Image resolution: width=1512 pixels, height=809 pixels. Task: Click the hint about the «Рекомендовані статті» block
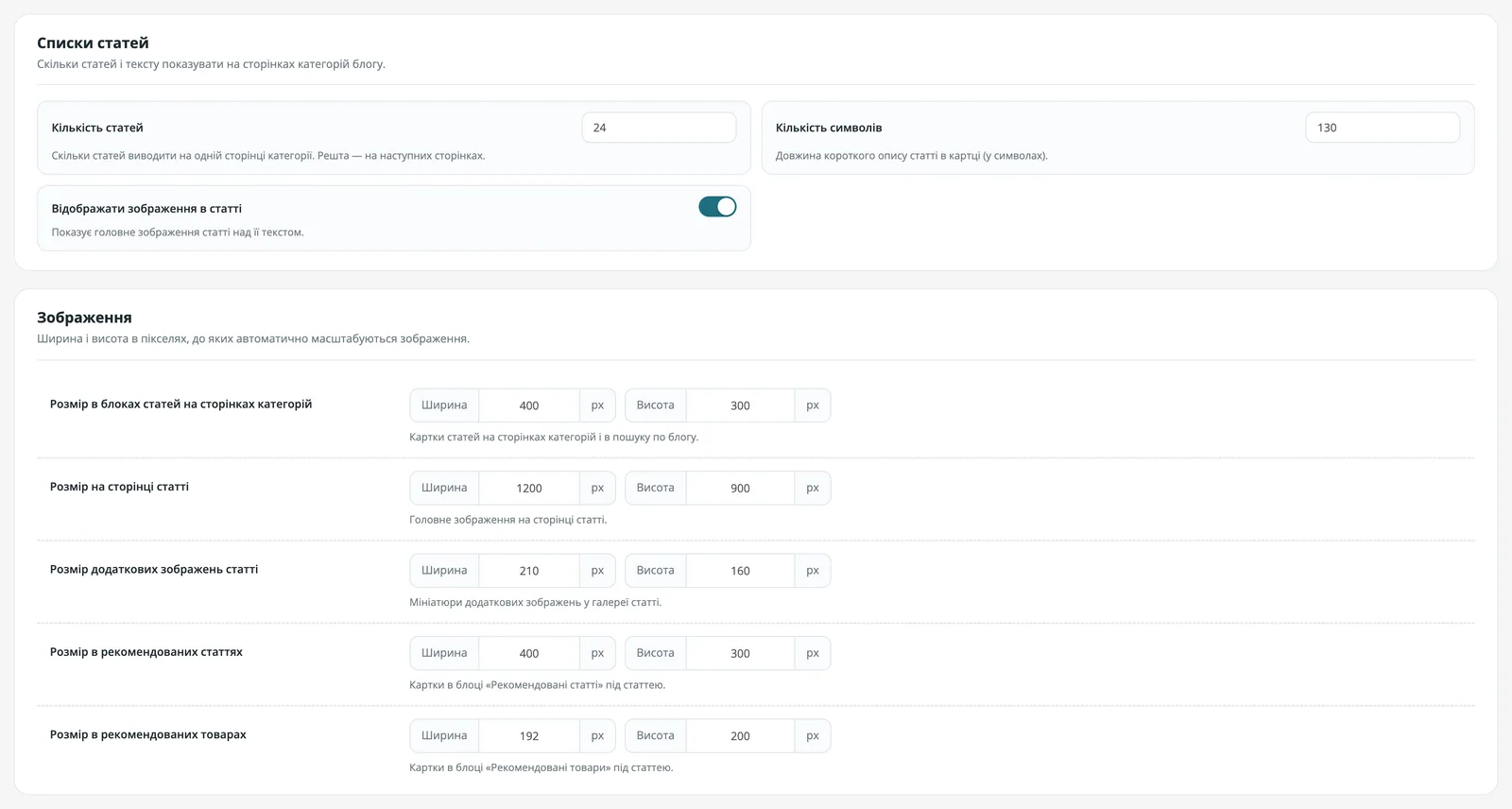point(538,685)
